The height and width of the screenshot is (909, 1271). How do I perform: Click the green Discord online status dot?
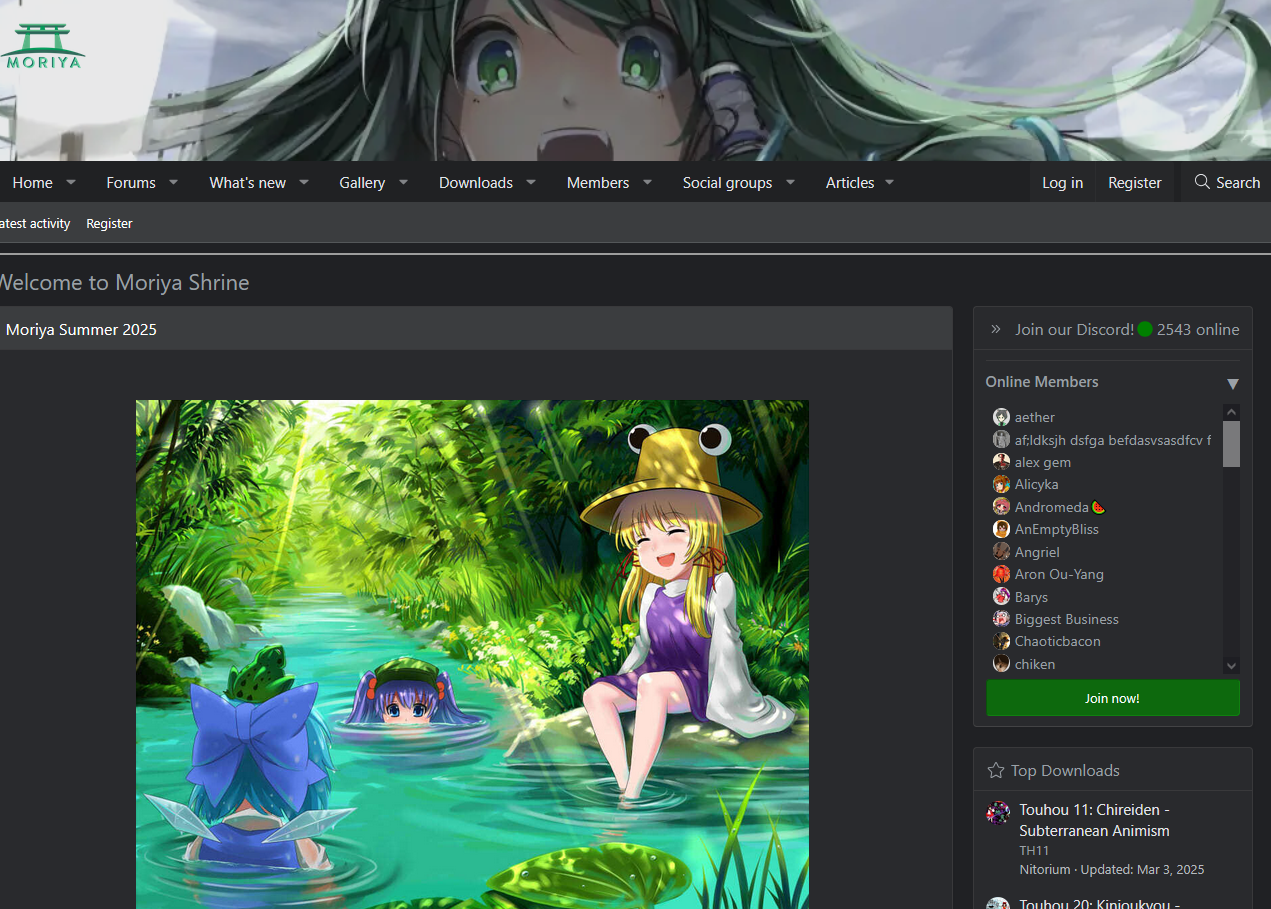[1145, 329]
